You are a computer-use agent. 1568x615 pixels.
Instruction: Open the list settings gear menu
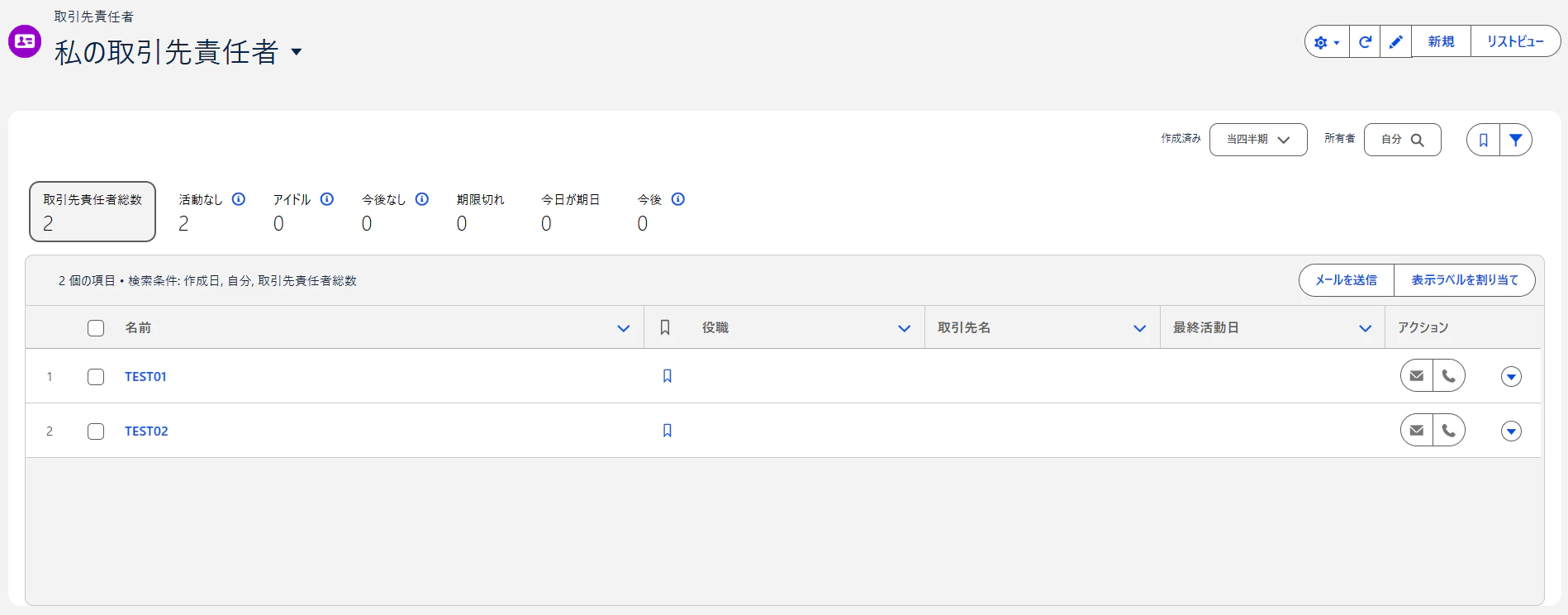[x=1326, y=42]
